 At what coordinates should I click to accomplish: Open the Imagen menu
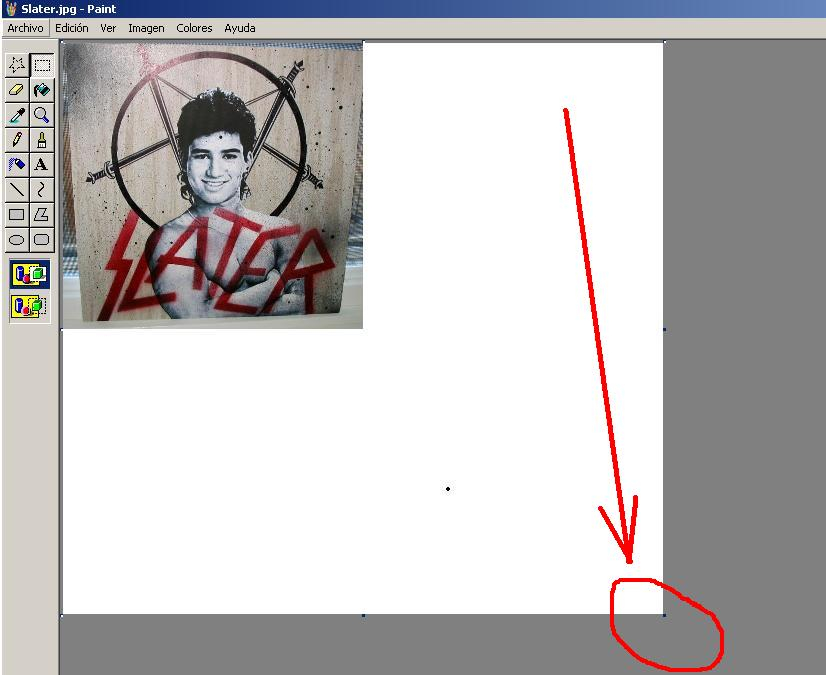click(146, 28)
